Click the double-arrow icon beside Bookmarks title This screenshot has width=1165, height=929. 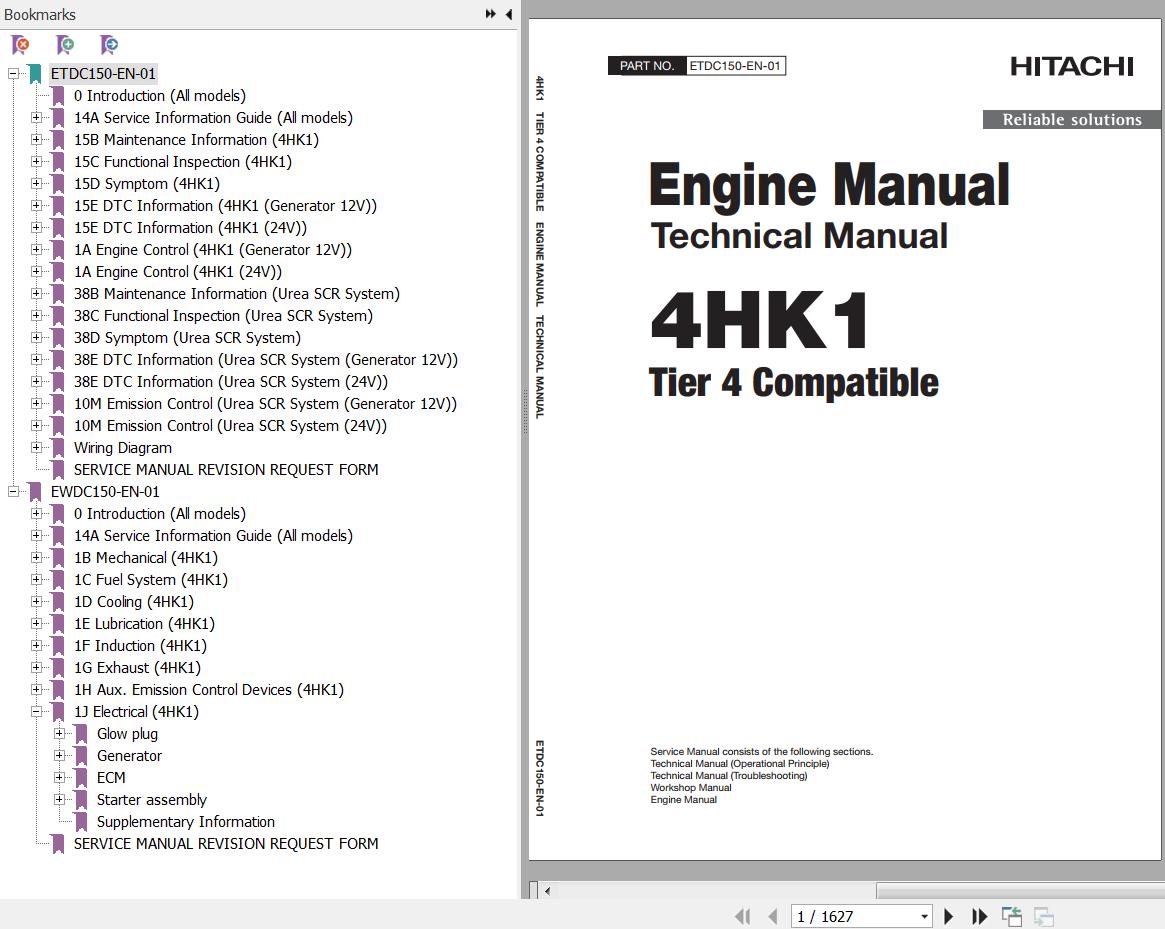pyautogui.click(x=490, y=14)
